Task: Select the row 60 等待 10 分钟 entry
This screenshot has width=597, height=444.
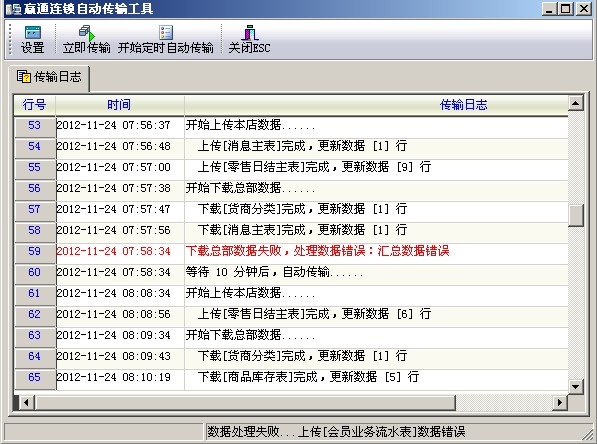Action: 291,272
